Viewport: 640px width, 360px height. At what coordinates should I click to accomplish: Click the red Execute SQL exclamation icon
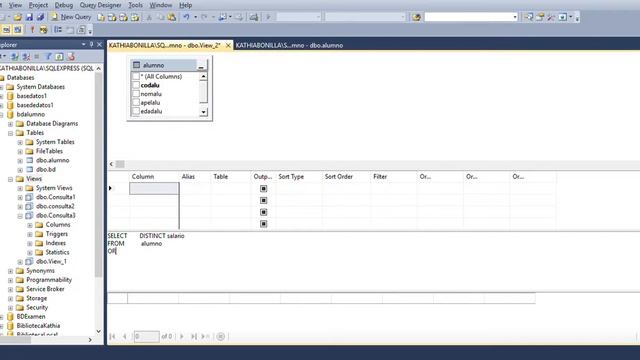pos(32,30)
